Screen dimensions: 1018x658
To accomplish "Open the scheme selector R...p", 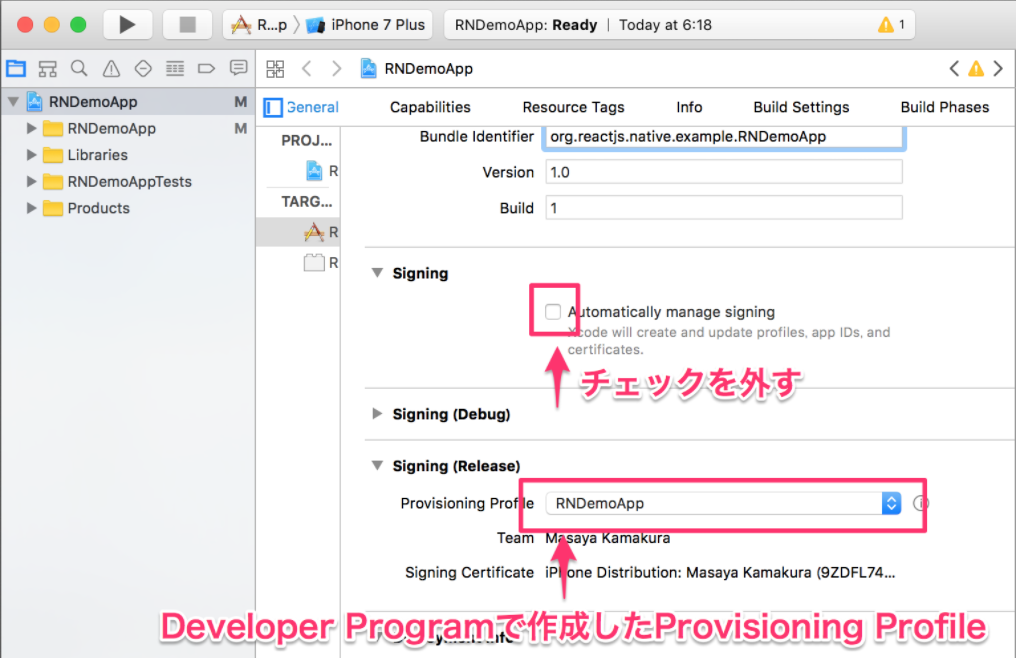I will (262, 25).
